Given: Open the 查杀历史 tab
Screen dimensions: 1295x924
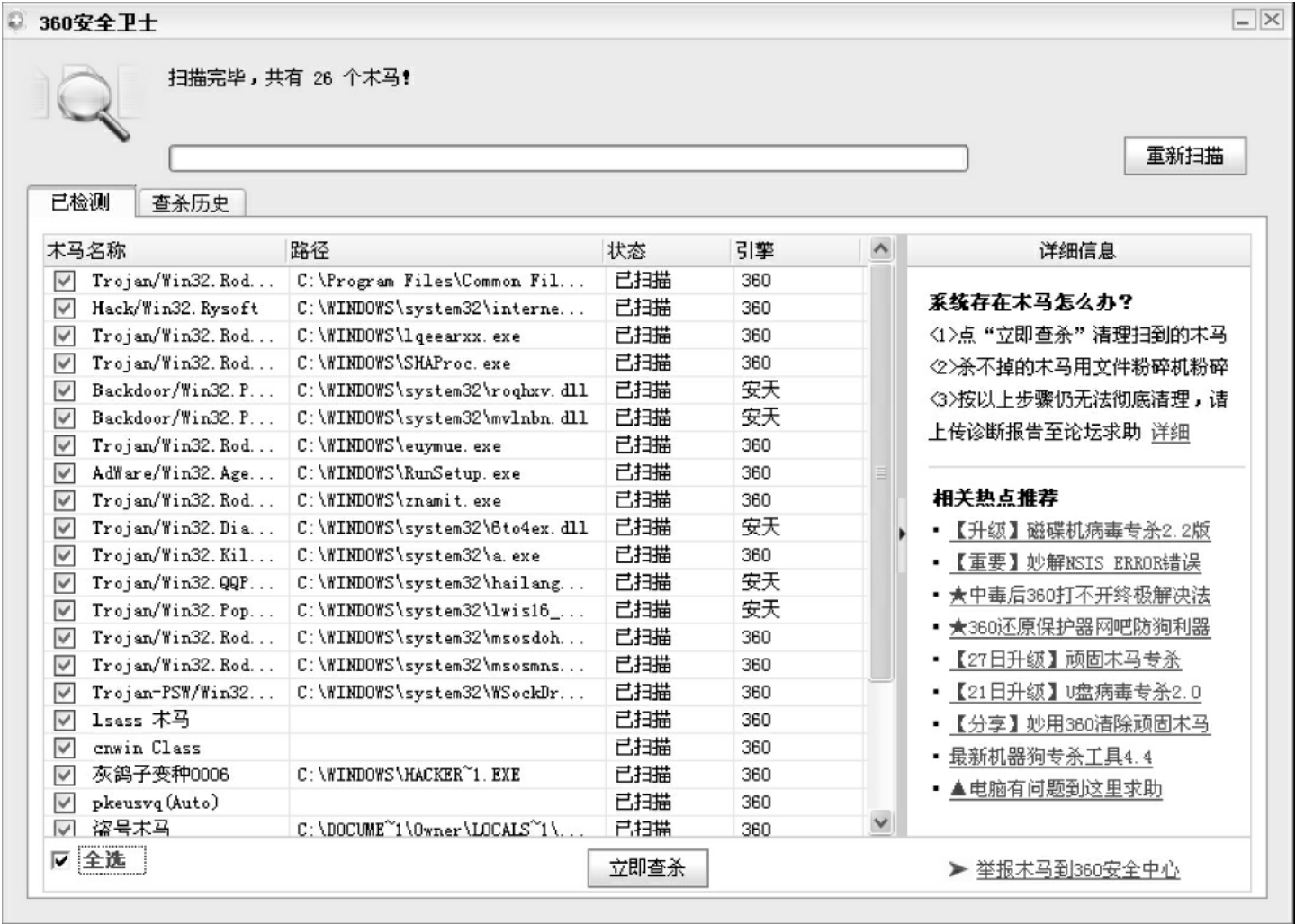Looking at the screenshot, I should (x=191, y=203).
